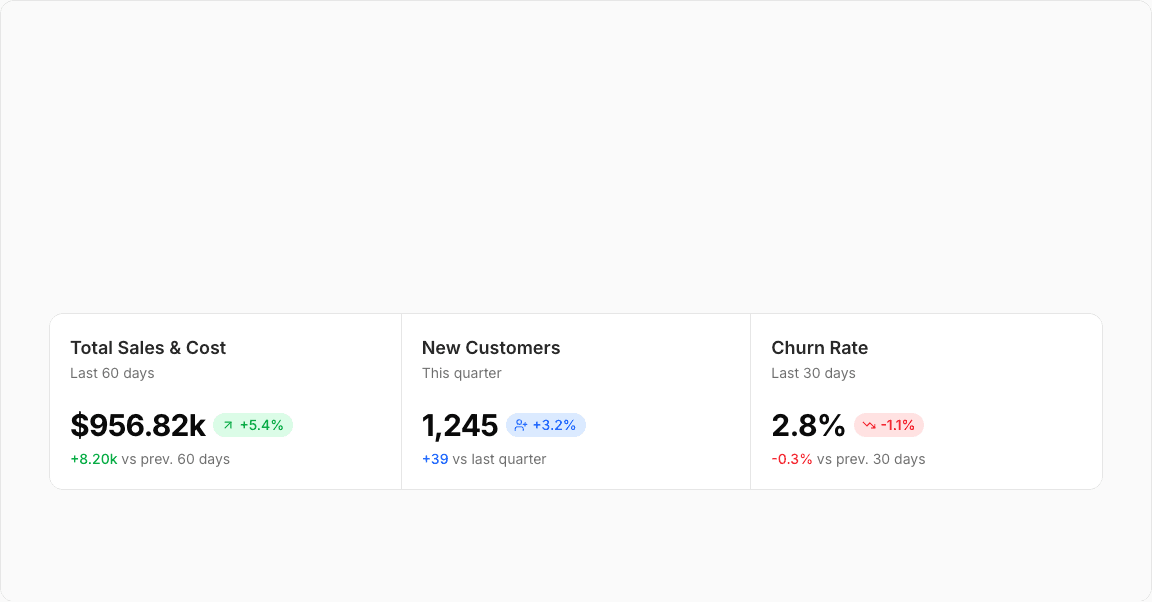The image size is (1152, 602).
Task: Select the Churn Rate card title
Action: point(819,348)
